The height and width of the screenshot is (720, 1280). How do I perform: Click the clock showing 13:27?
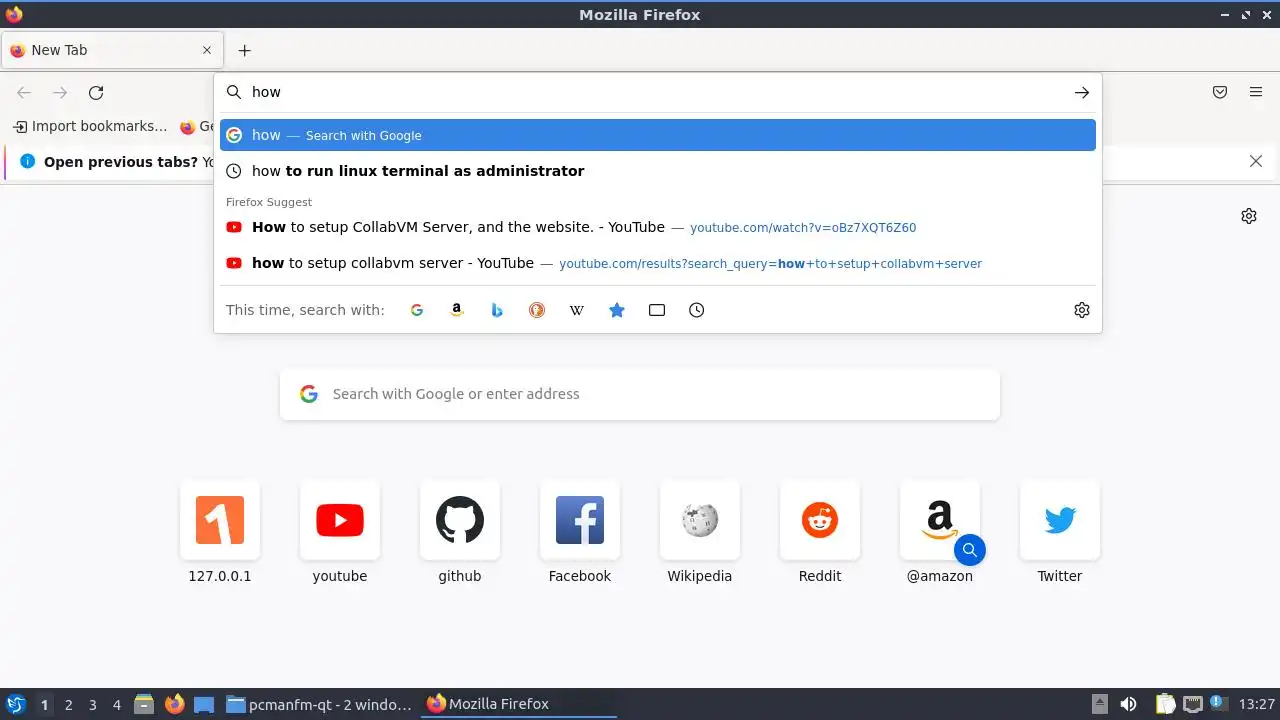[1256, 704]
